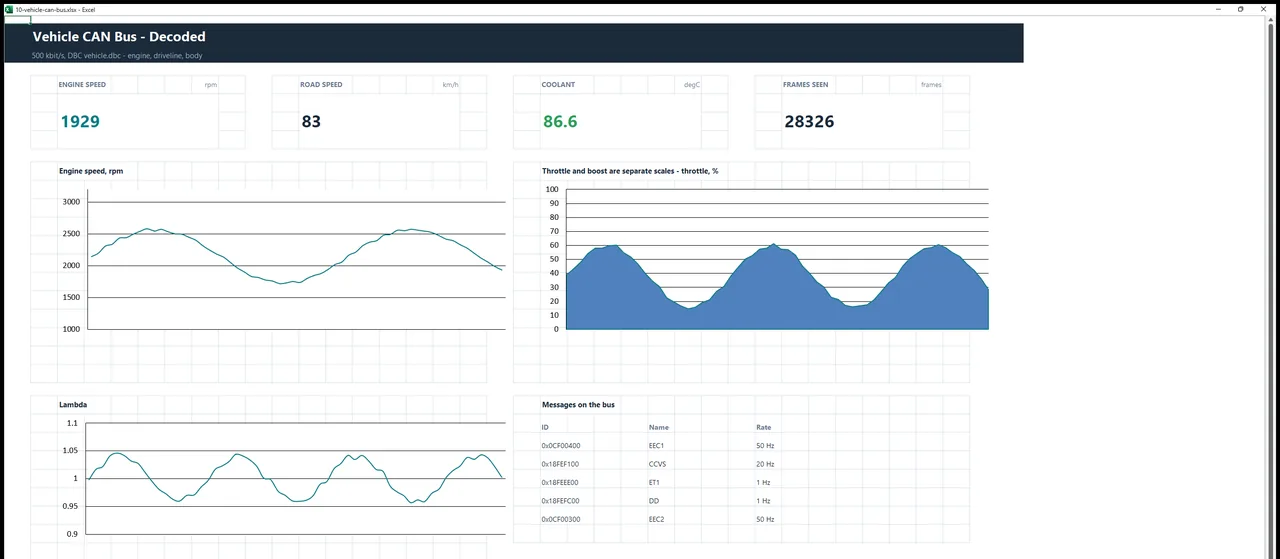
Task: Select the ID cell 0x18FEFC00
Action: click(560, 500)
